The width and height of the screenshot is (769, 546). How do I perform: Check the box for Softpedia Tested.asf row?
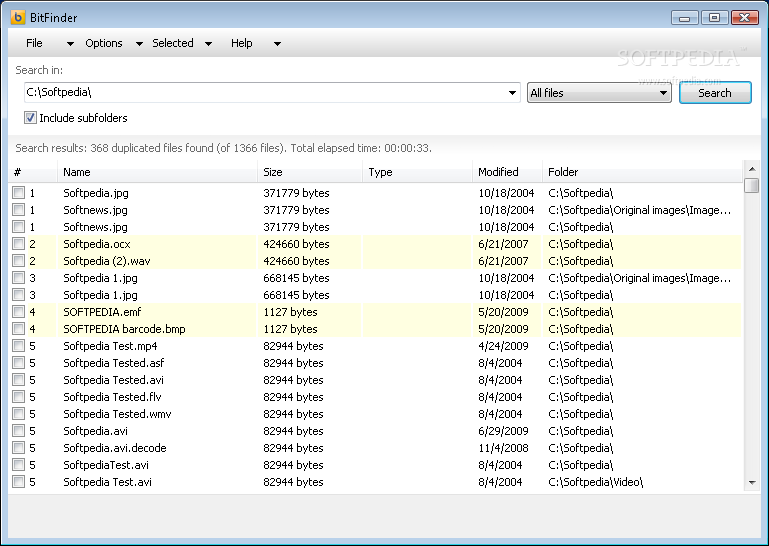click(19, 363)
